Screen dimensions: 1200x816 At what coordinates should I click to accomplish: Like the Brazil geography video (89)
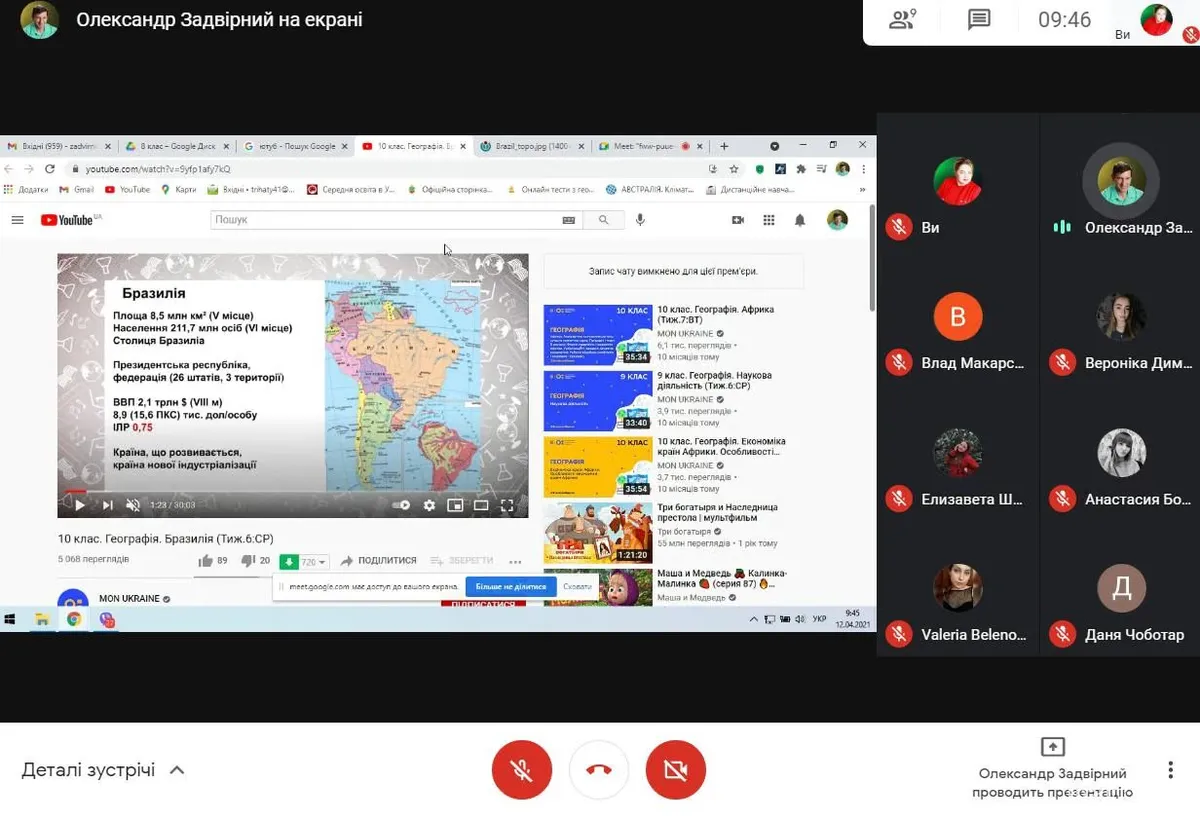213,561
